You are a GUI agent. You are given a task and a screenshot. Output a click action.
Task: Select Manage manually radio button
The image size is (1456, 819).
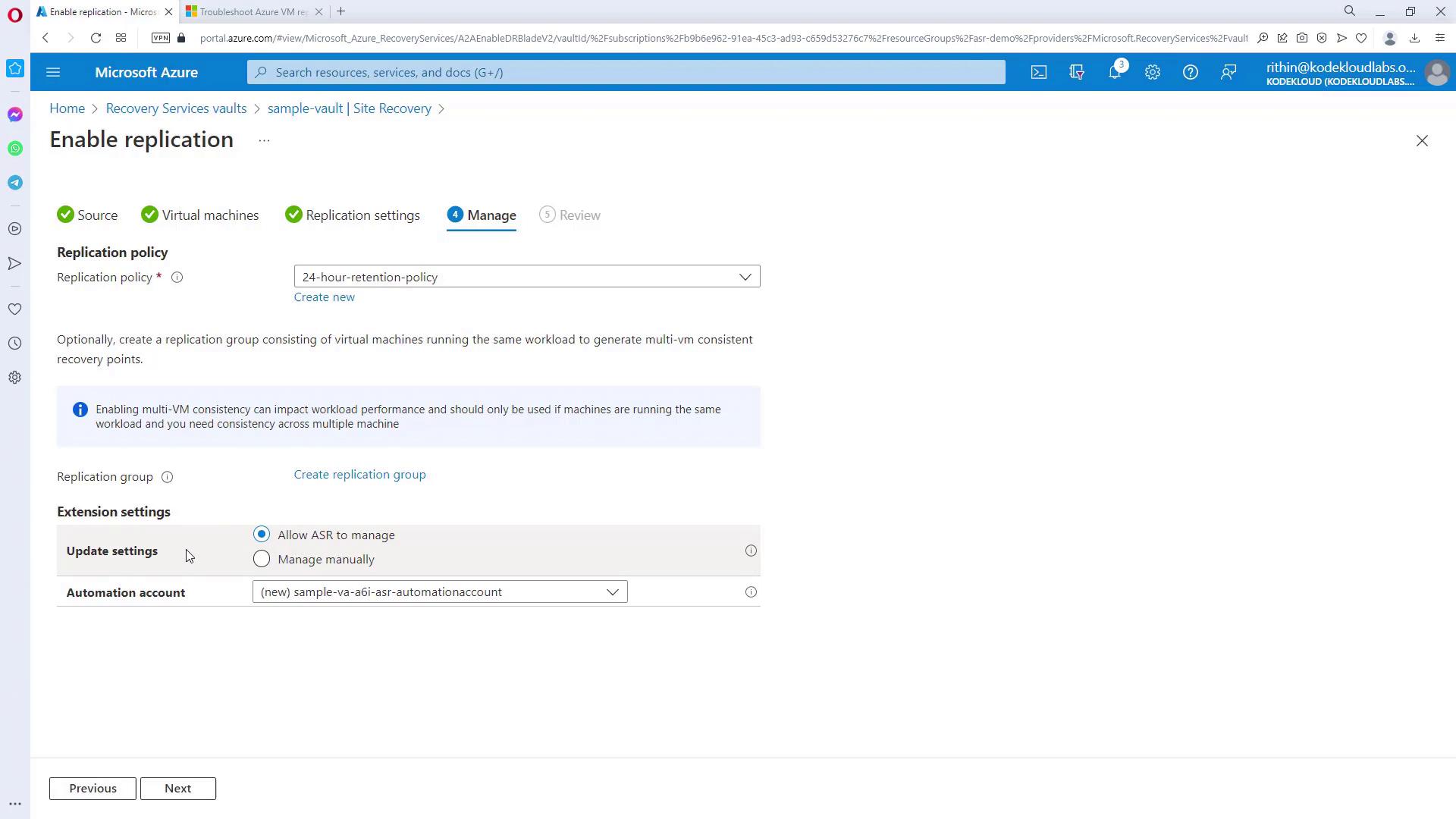pyautogui.click(x=262, y=560)
